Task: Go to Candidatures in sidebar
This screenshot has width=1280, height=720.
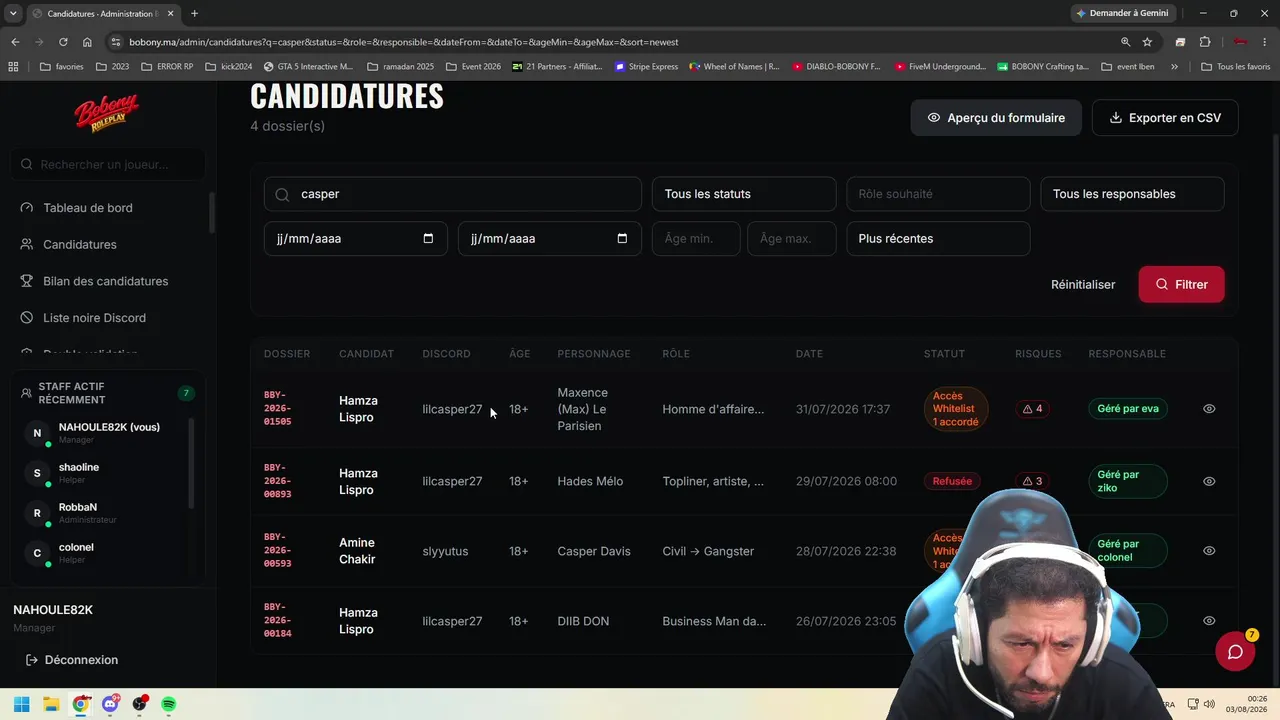Action: (x=80, y=244)
